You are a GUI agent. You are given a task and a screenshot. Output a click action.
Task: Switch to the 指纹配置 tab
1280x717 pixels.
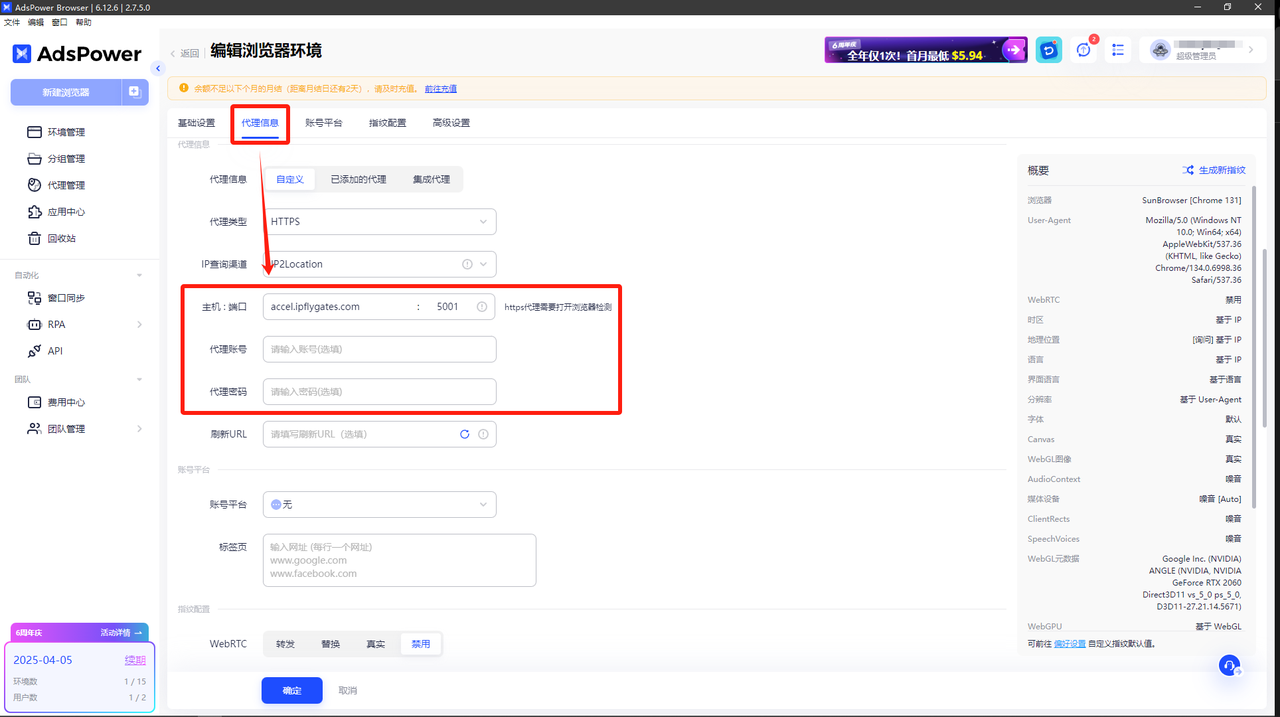point(387,122)
